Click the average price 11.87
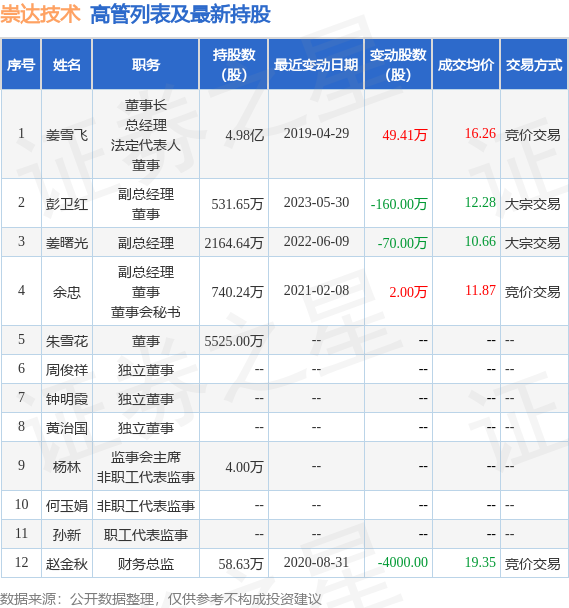 point(480,290)
